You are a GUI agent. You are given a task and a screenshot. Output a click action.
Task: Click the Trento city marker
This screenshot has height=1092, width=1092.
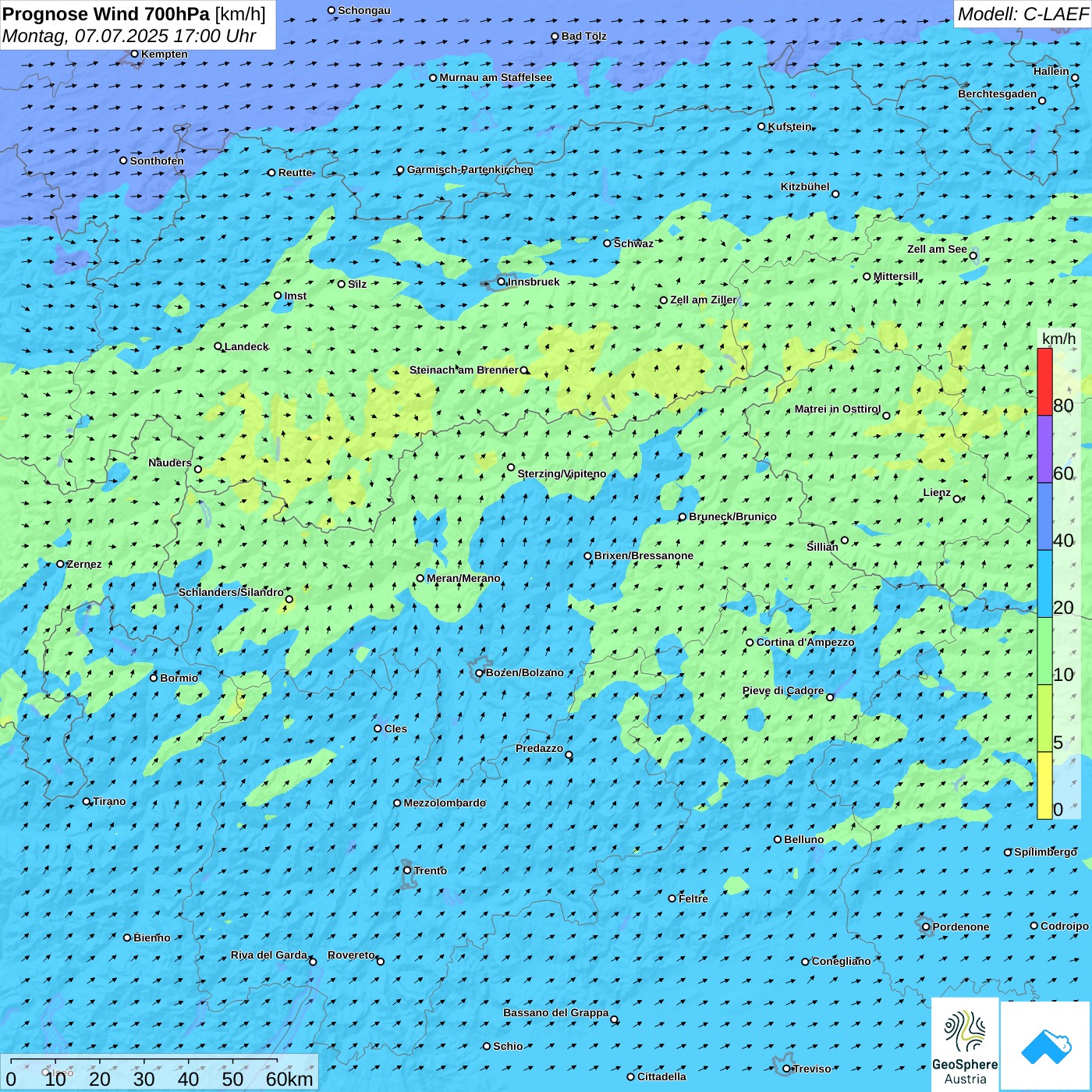(x=407, y=870)
